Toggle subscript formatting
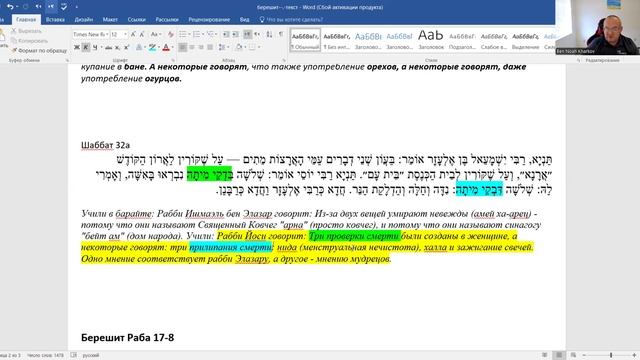 118,47
